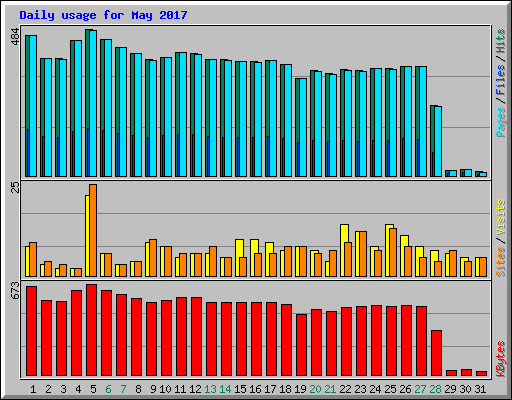Click day label 11 on the axis
Viewport: 512px width, 400px height.
[x=180, y=389]
